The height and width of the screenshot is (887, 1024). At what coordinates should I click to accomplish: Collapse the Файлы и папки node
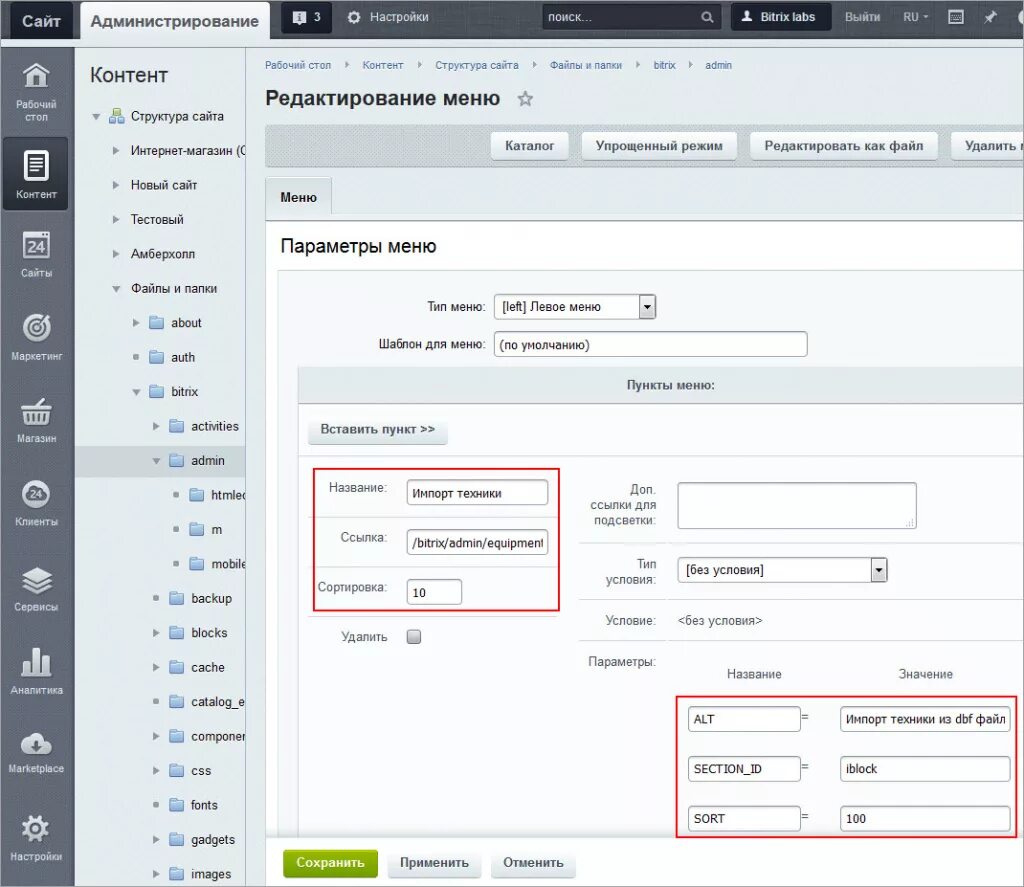pyautogui.click(x=116, y=289)
